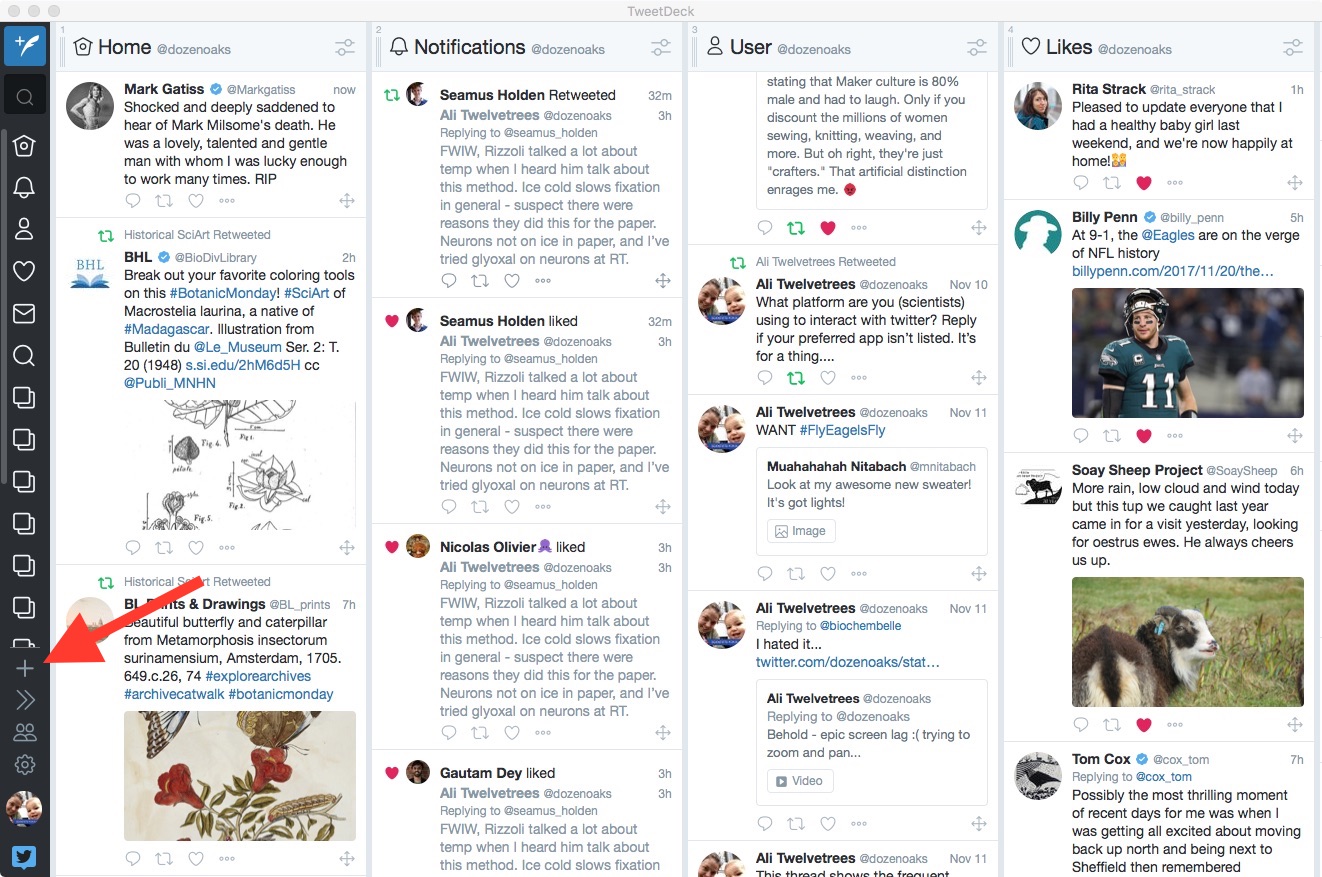Open the s.si.edu/2hM6d5H link
The width and height of the screenshot is (1322, 877).
coord(243,365)
